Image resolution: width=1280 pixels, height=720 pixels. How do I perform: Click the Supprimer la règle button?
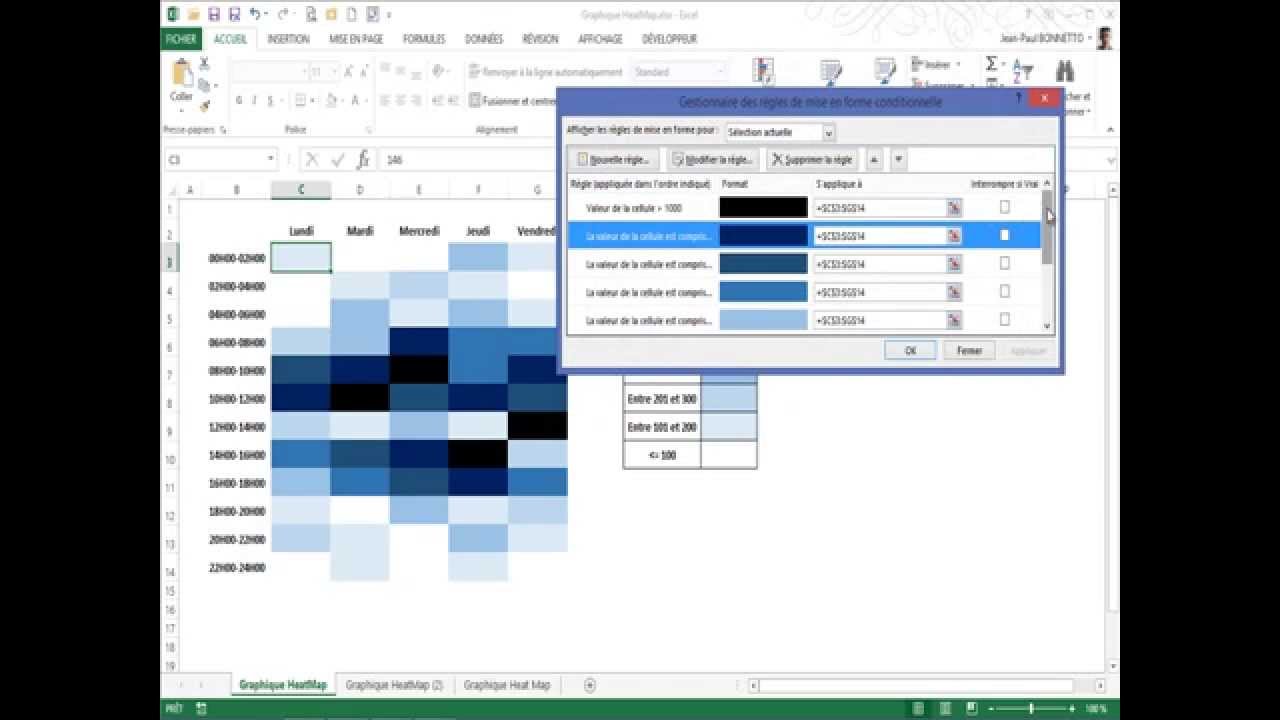click(812, 159)
